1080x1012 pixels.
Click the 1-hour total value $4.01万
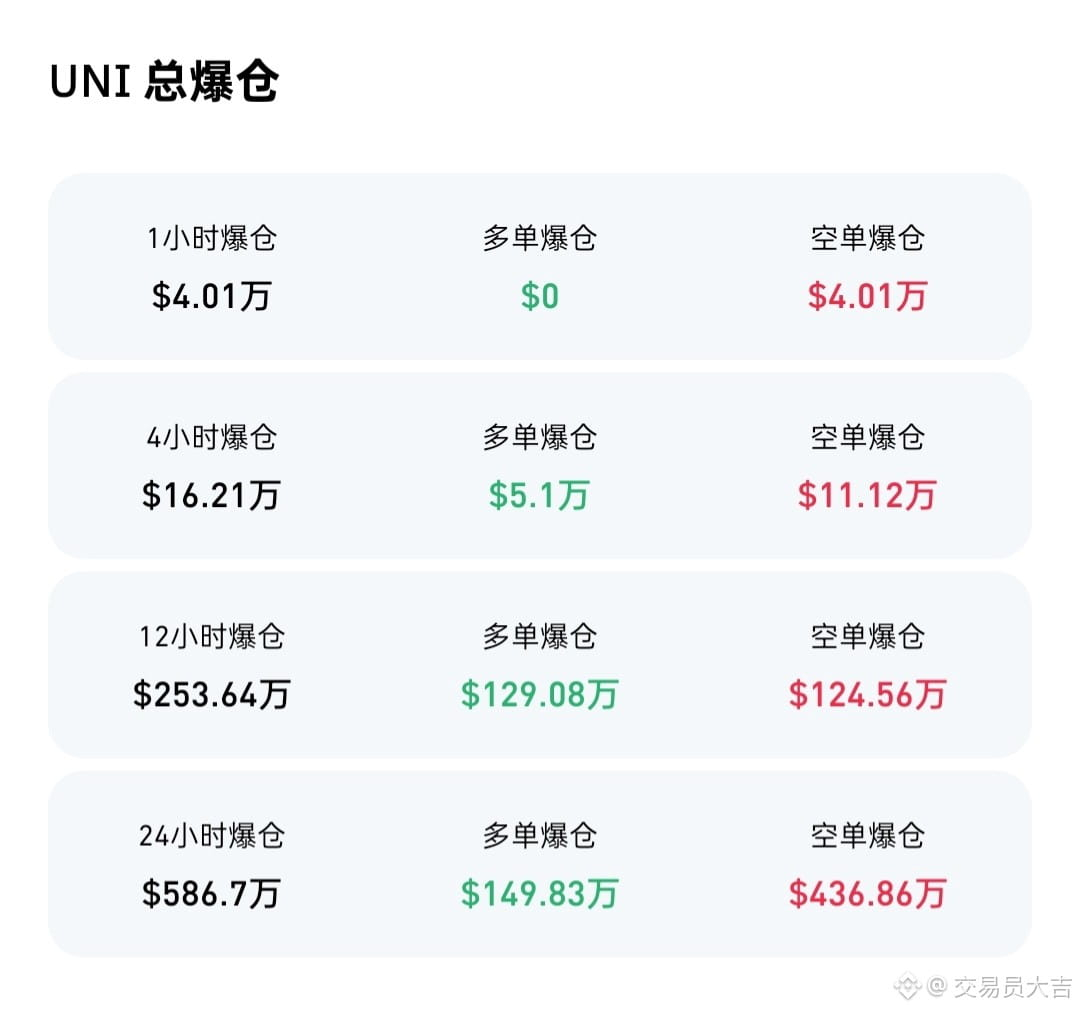tap(211, 296)
